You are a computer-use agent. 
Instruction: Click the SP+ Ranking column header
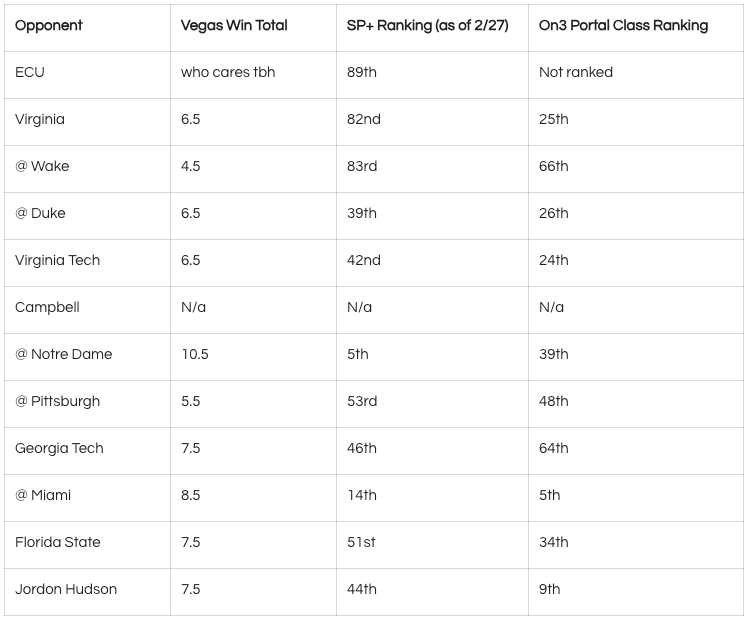coord(432,28)
